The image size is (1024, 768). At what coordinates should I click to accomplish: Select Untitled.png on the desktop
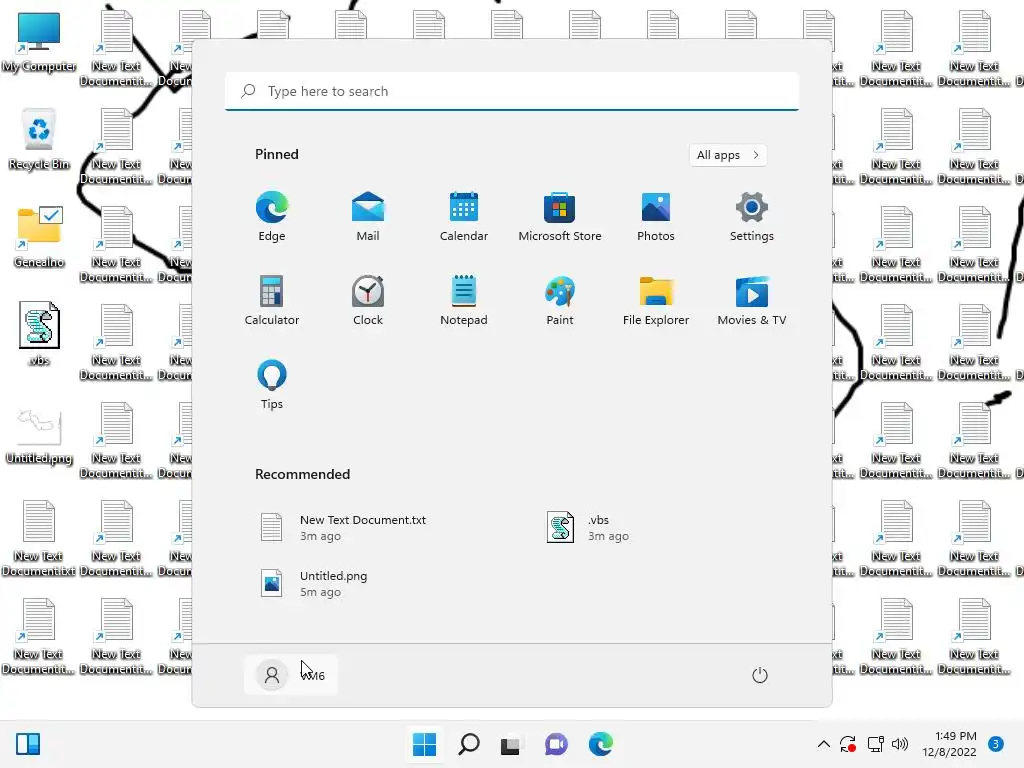[39, 434]
